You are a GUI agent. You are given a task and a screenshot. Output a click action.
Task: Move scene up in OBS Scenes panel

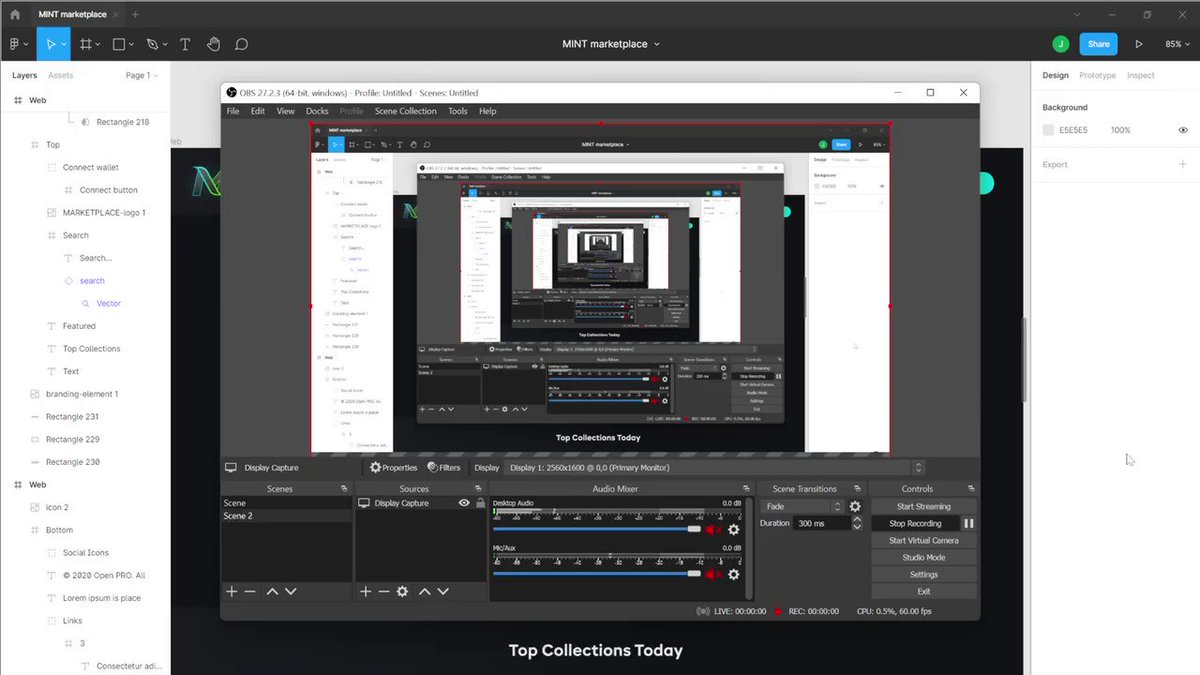coord(272,591)
